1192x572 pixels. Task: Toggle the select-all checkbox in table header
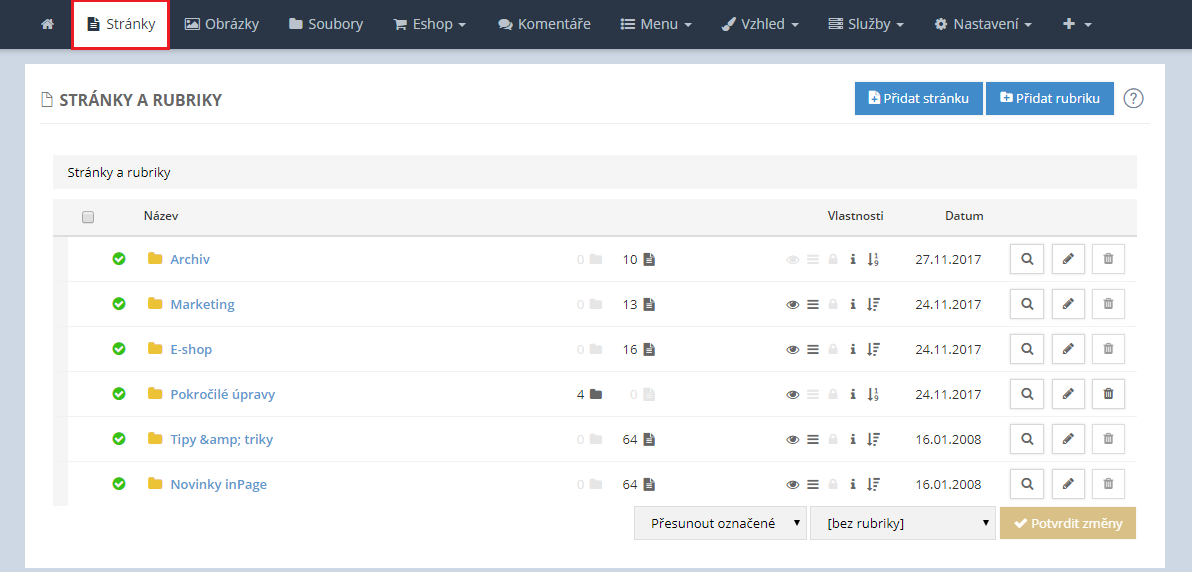[x=88, y=217]
